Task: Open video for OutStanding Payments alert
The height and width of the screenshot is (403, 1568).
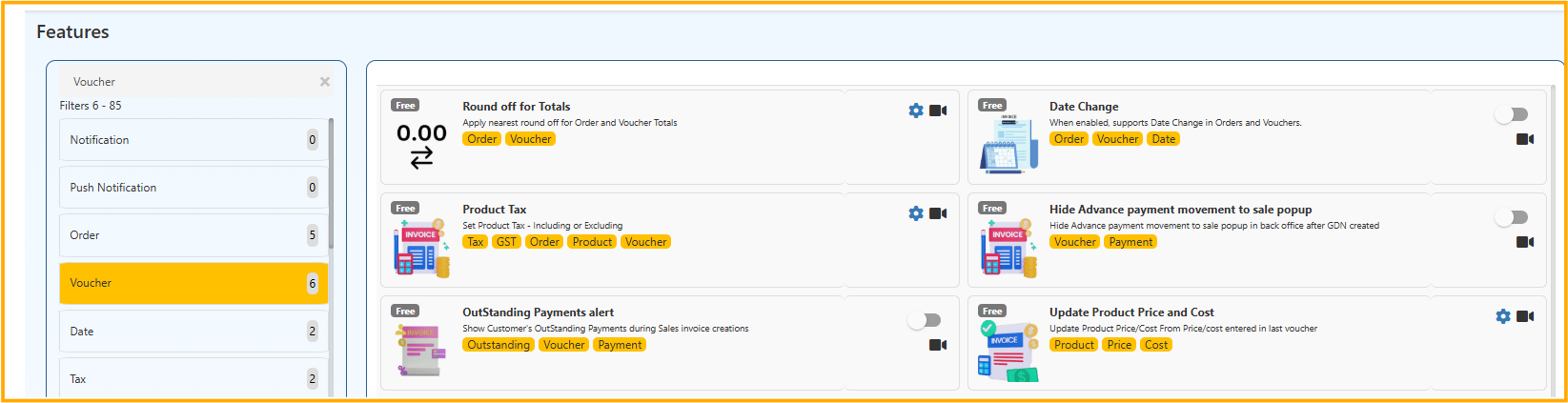Action: [x=938, y=345]
